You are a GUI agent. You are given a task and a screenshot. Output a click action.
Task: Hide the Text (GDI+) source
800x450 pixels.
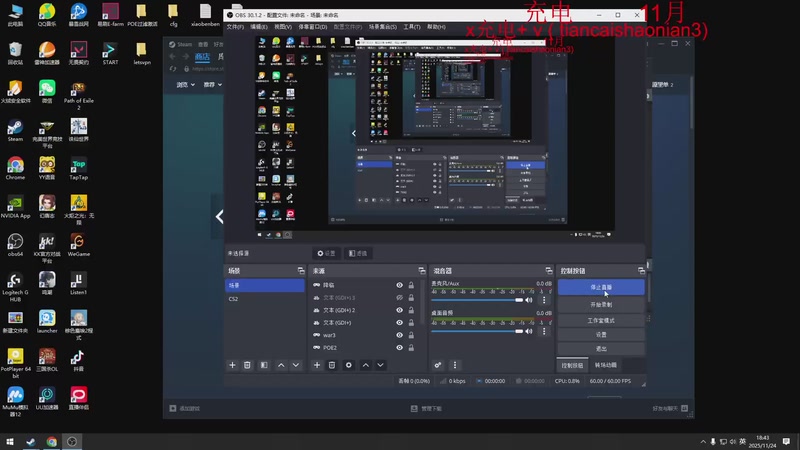[x=399, y=322]
